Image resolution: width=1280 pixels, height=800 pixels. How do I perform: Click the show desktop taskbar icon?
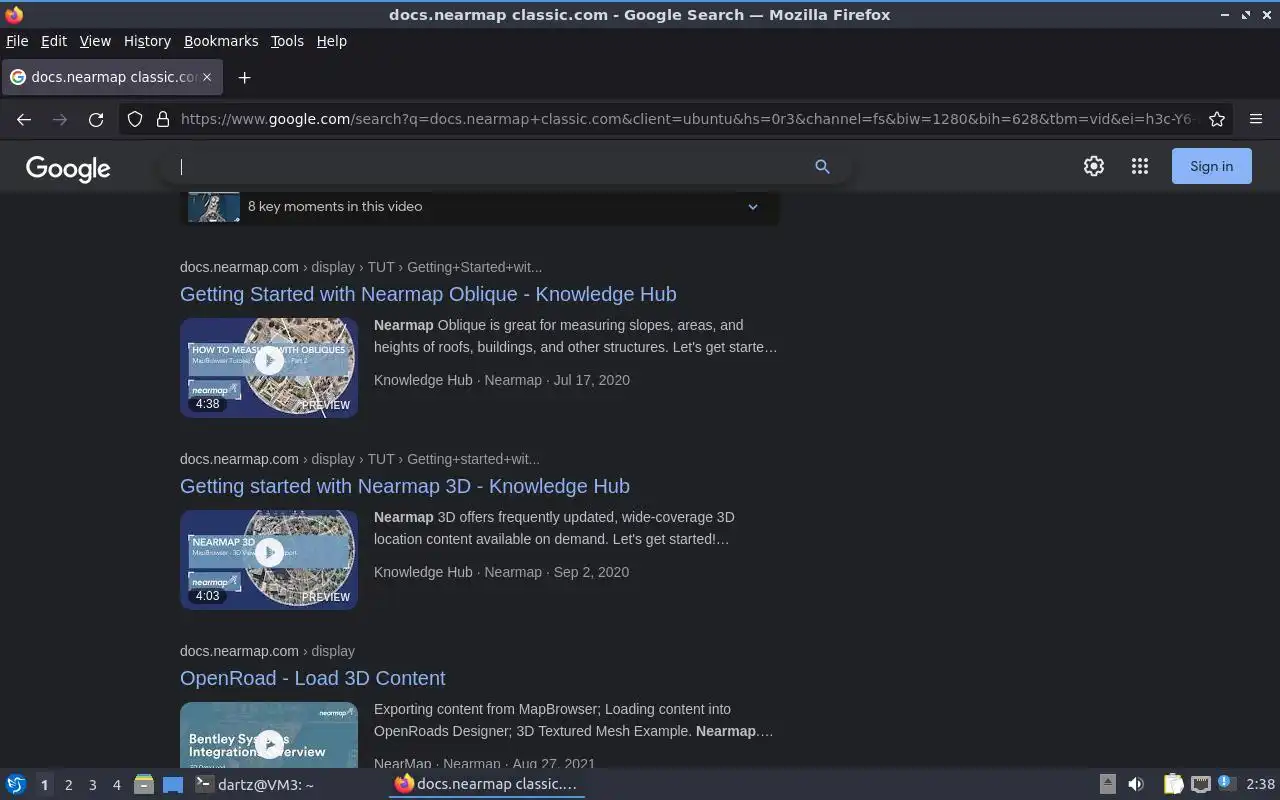point(173,785)
